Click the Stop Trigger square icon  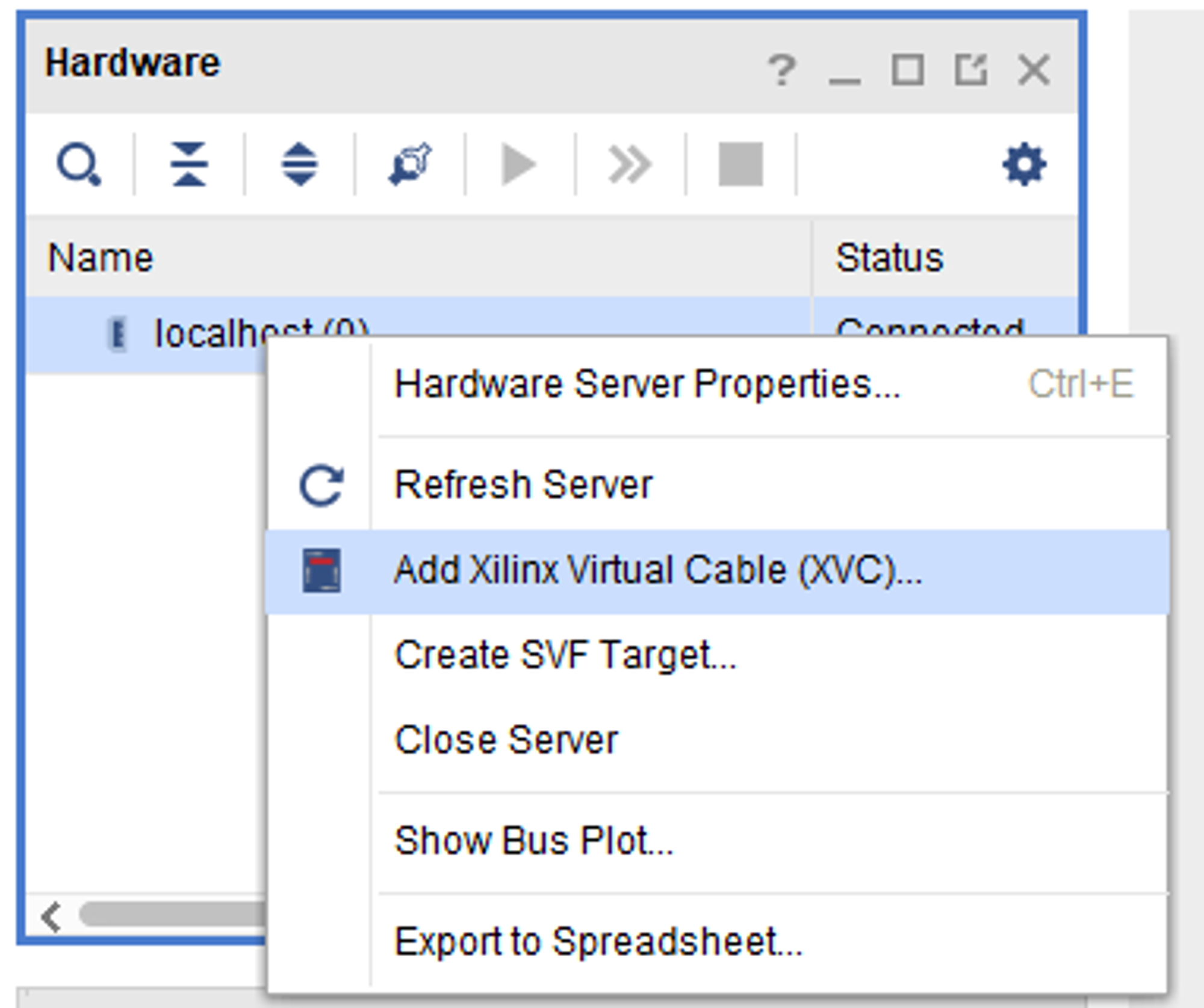(740, 164)
